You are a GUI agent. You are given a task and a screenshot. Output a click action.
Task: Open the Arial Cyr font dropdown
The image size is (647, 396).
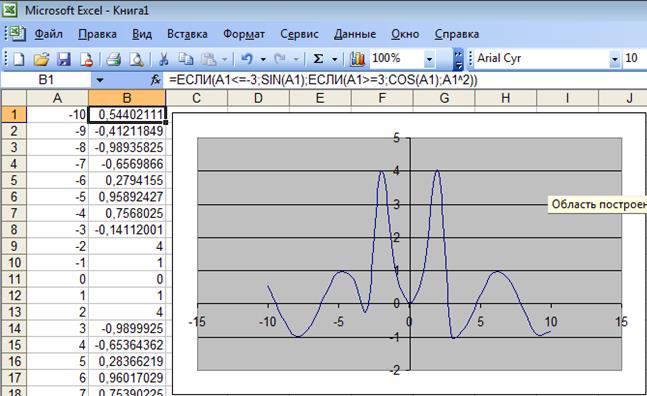tap(615, 59)
